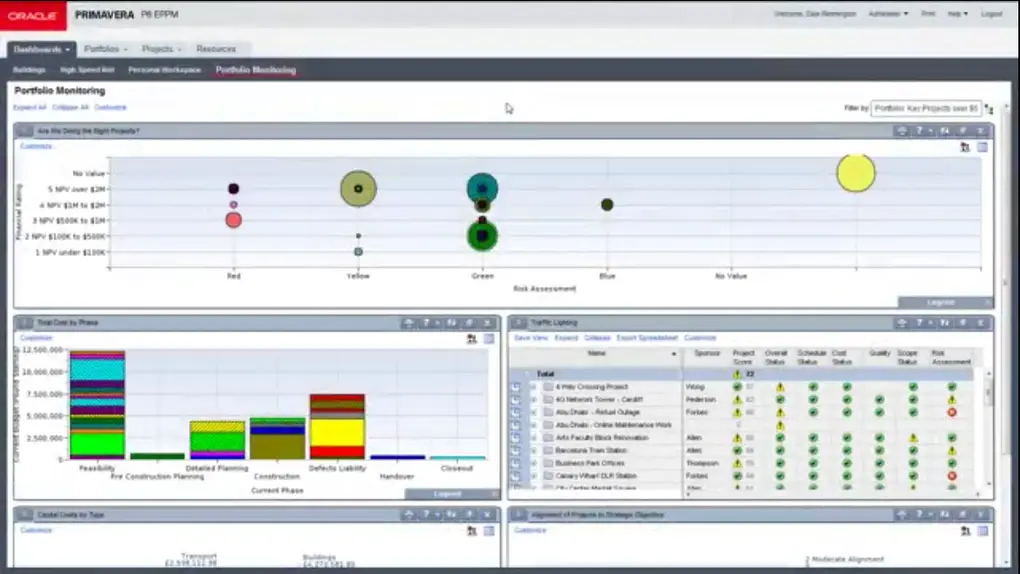Click the chart view icon in Total Cost by Phase
Image resolution: width=1020 pixels, height=574 pixels.
click(x=472, y=338)
